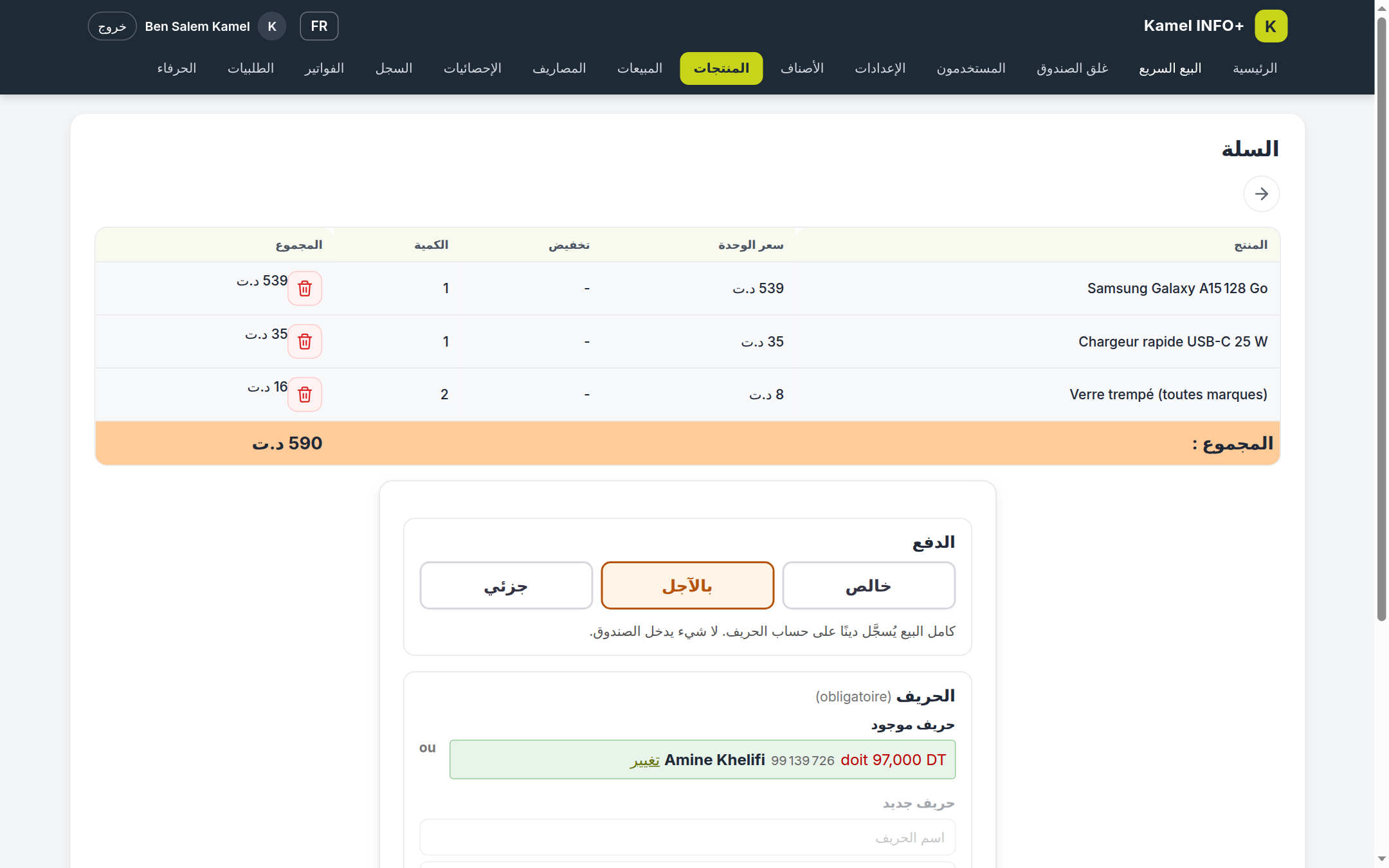Open الحرفاء customers page
Screen dimensions: 1389x868
177,68
